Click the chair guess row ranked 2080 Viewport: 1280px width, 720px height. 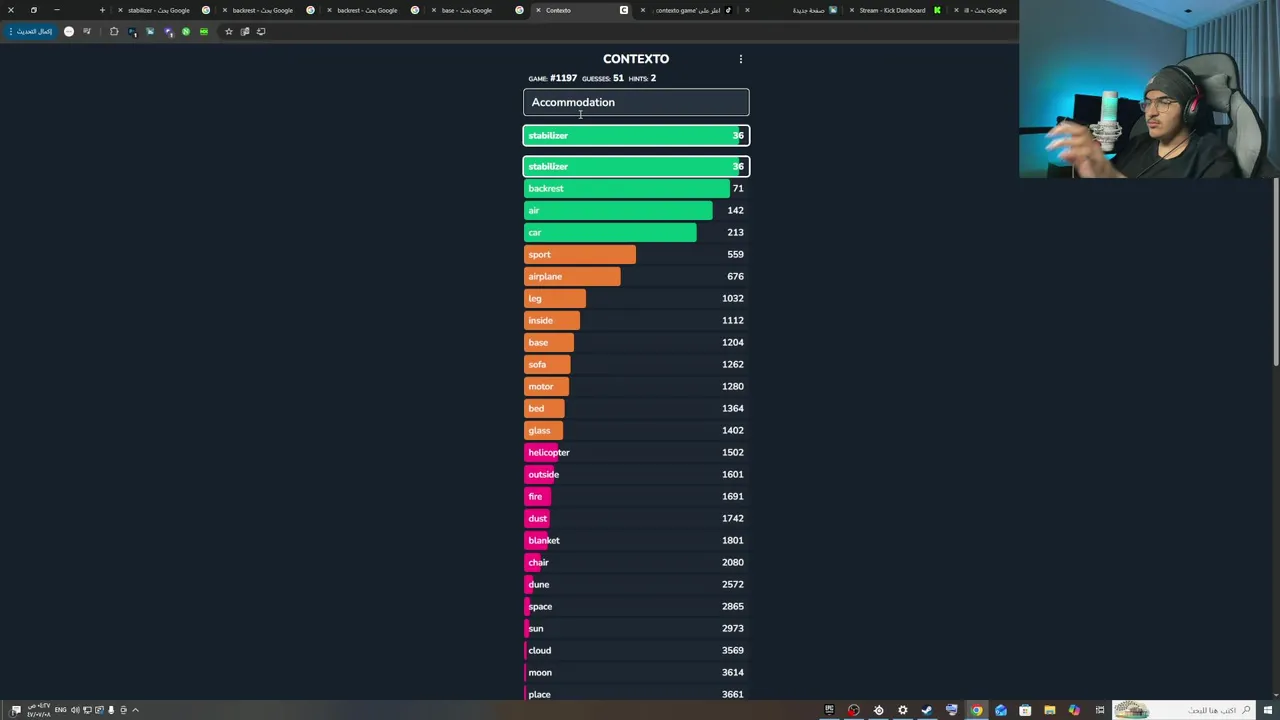(x=636, y=562)
